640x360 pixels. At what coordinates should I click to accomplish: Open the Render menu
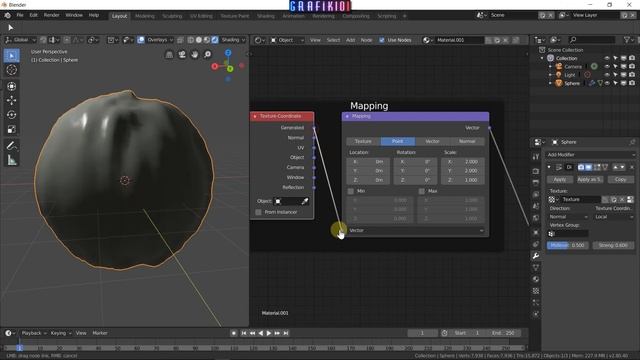point(51,15)
